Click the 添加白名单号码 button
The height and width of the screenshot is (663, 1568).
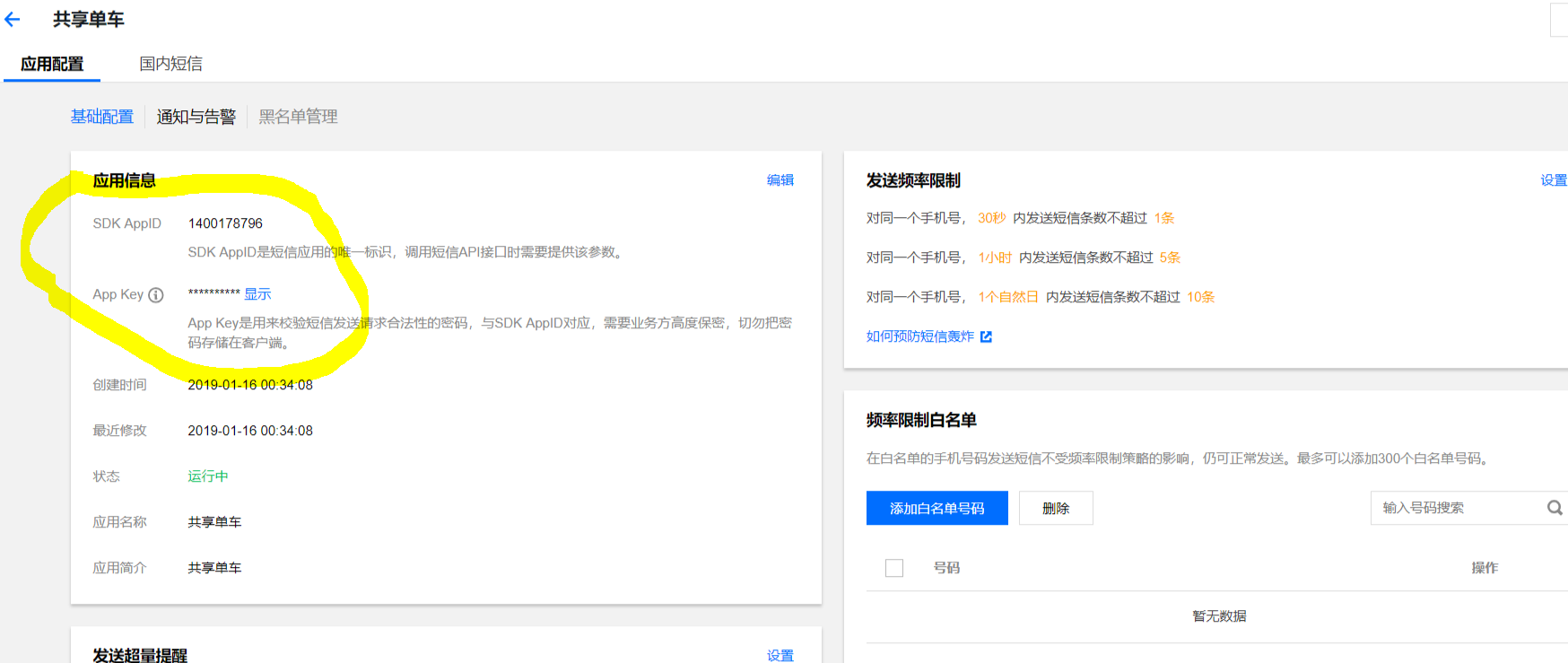pos(937,508)
